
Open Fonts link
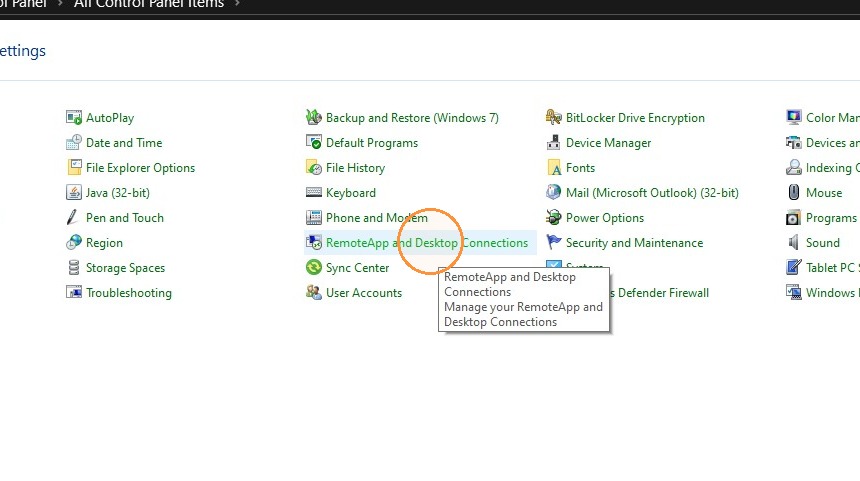point(580,168)
